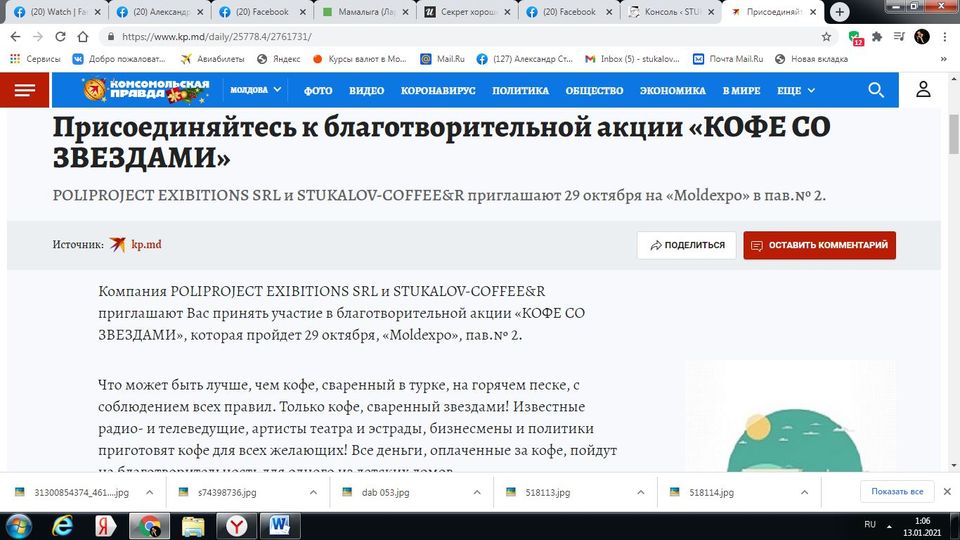This screenshot has height=540, width=960.
Task: Switch to the Мамалыга browser tab
Action: pyautogui.click(x=364, y=12)
